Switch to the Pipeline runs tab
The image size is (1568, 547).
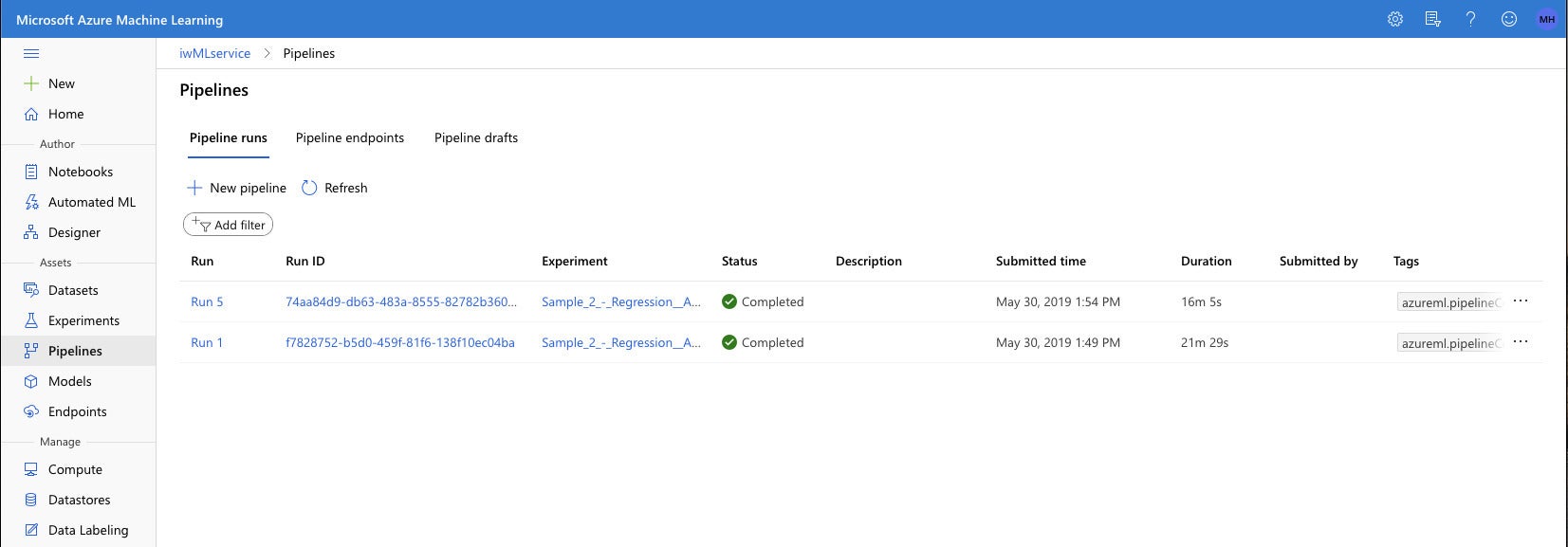[x=229, y=137]
